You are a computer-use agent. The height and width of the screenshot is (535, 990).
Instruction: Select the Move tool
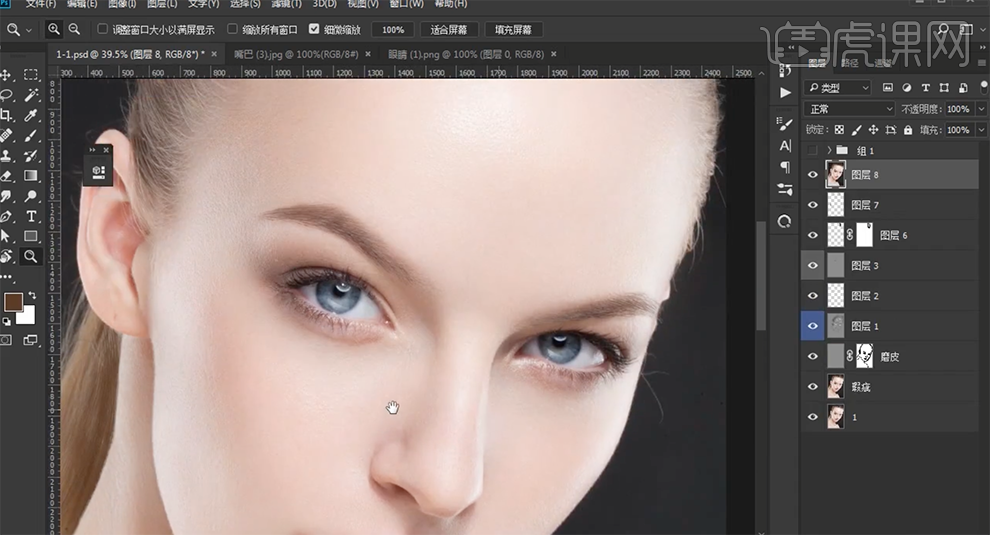click(7, 75)
